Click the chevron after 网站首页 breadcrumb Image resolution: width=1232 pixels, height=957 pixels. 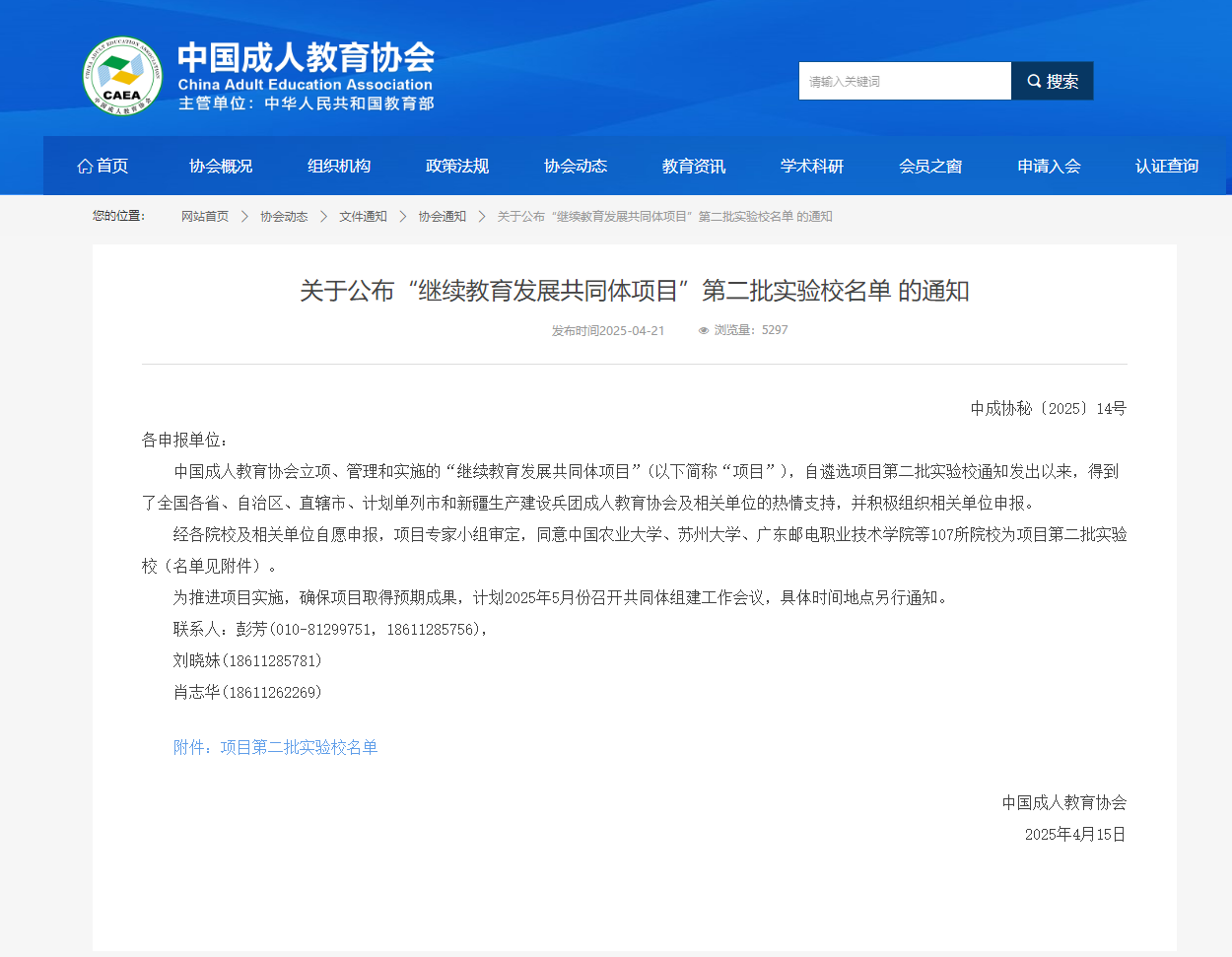tap(244, 216)
